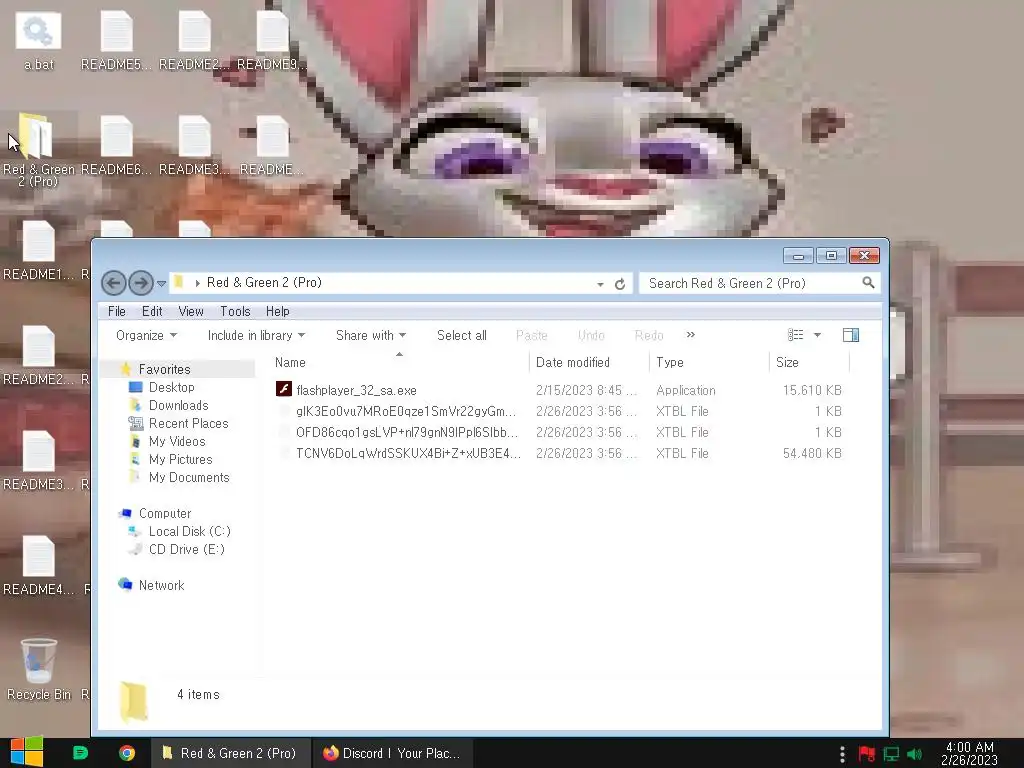Click the a.bat desktop icon
Image resolution: width=1024 pixels, height=768 pixels.
pos(39,41)
